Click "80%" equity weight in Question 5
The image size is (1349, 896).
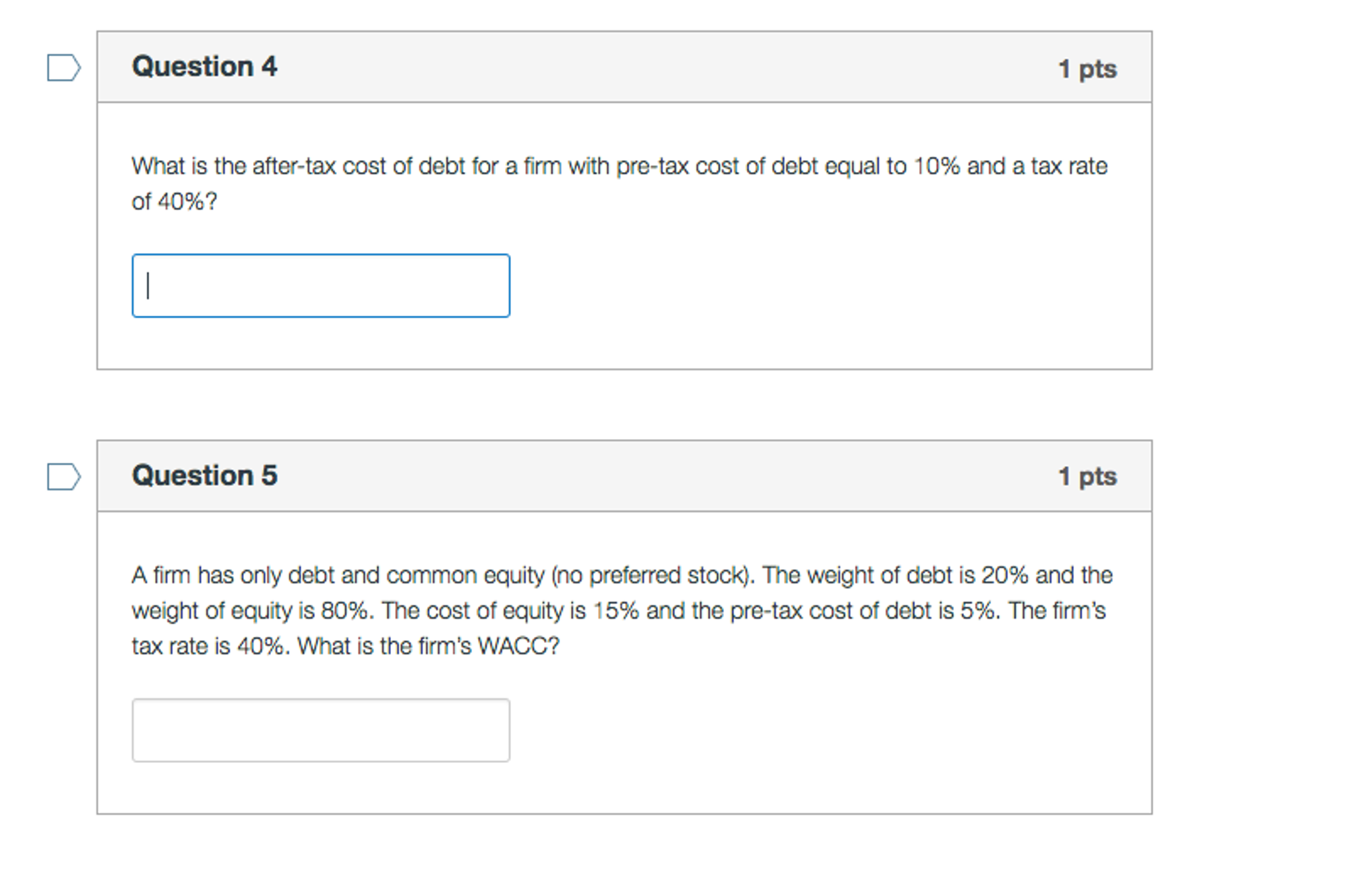pyautogui.click(x=344, y=611)
